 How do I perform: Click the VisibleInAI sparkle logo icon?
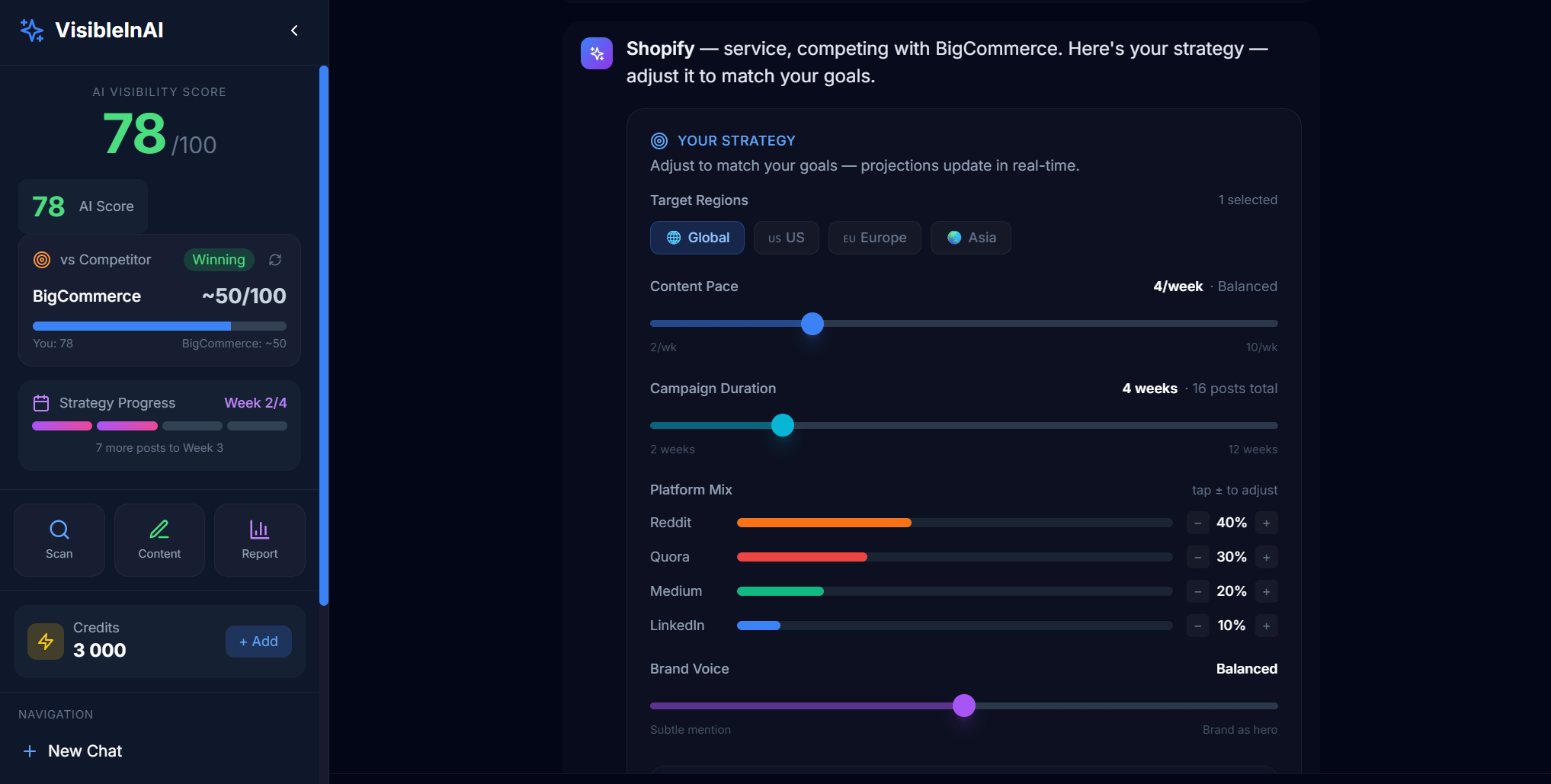click(32, 30)
